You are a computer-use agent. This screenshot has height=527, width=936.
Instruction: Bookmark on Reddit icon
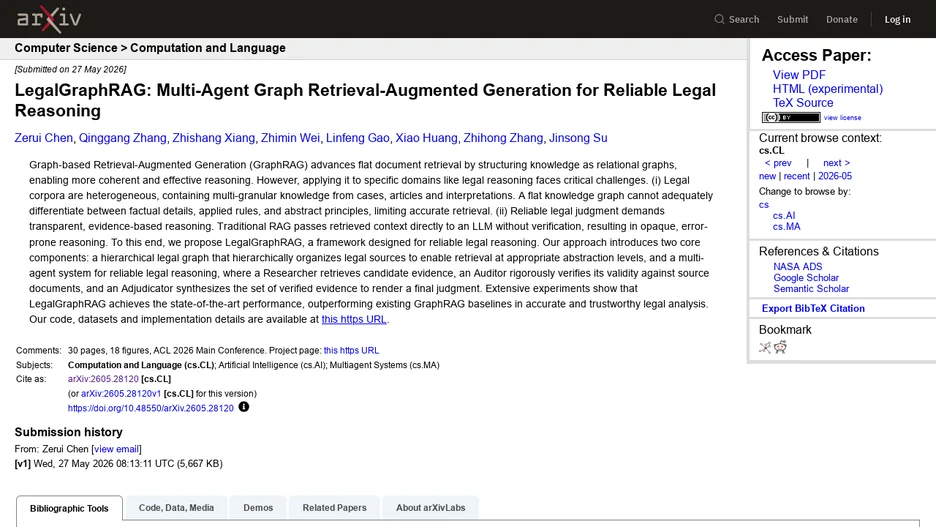pos(780,347)
